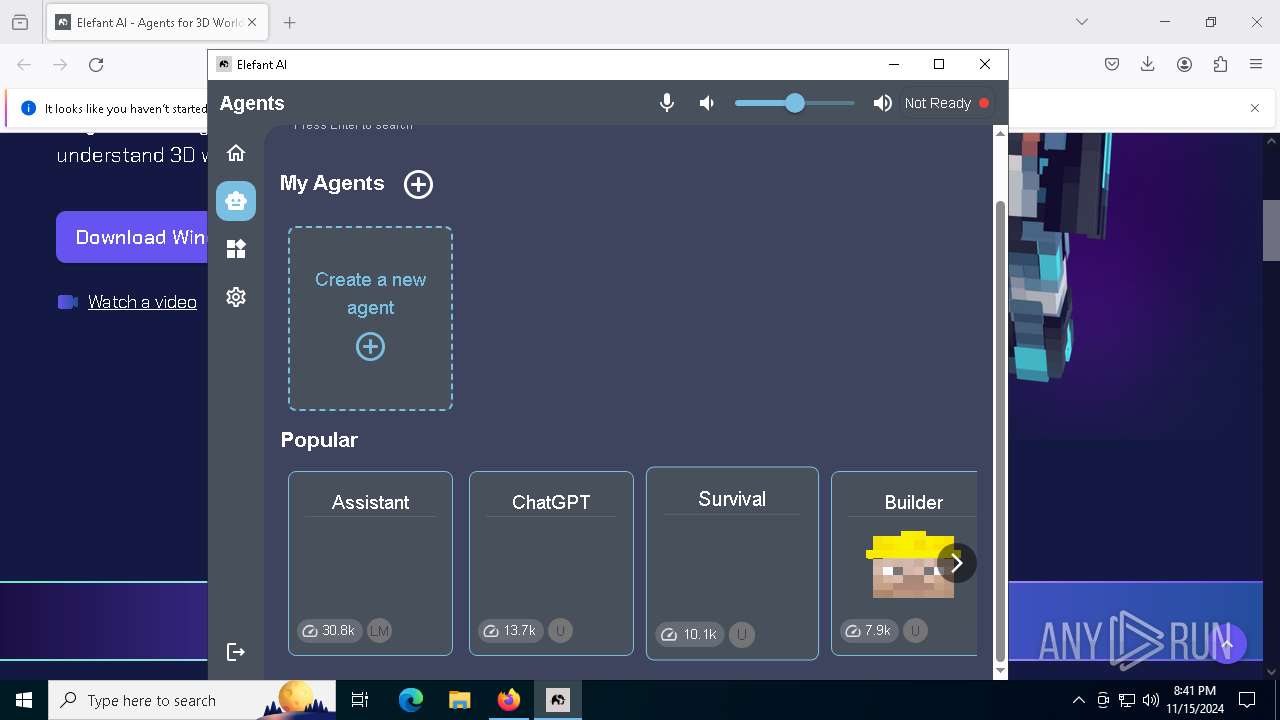1280x720 pixels.
Task: Open Firefox list all tabs dropdown
Action: pos(1082,22)
